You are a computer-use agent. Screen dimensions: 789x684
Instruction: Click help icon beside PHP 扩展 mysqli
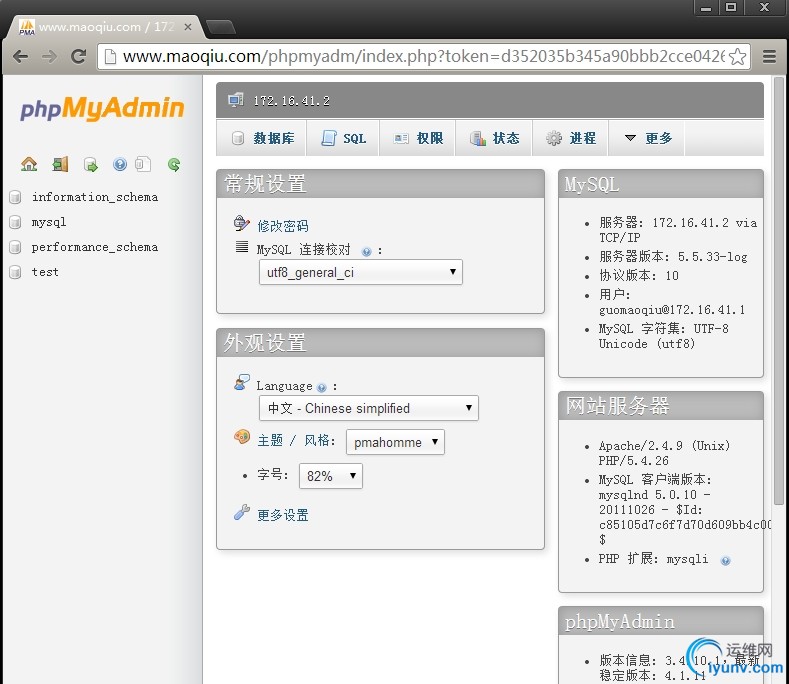(725, 561)
